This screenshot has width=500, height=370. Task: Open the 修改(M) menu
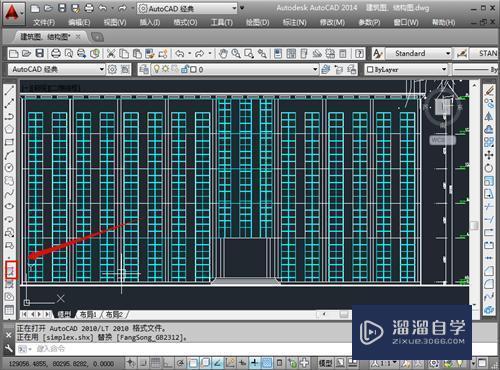tap(332, 23)
